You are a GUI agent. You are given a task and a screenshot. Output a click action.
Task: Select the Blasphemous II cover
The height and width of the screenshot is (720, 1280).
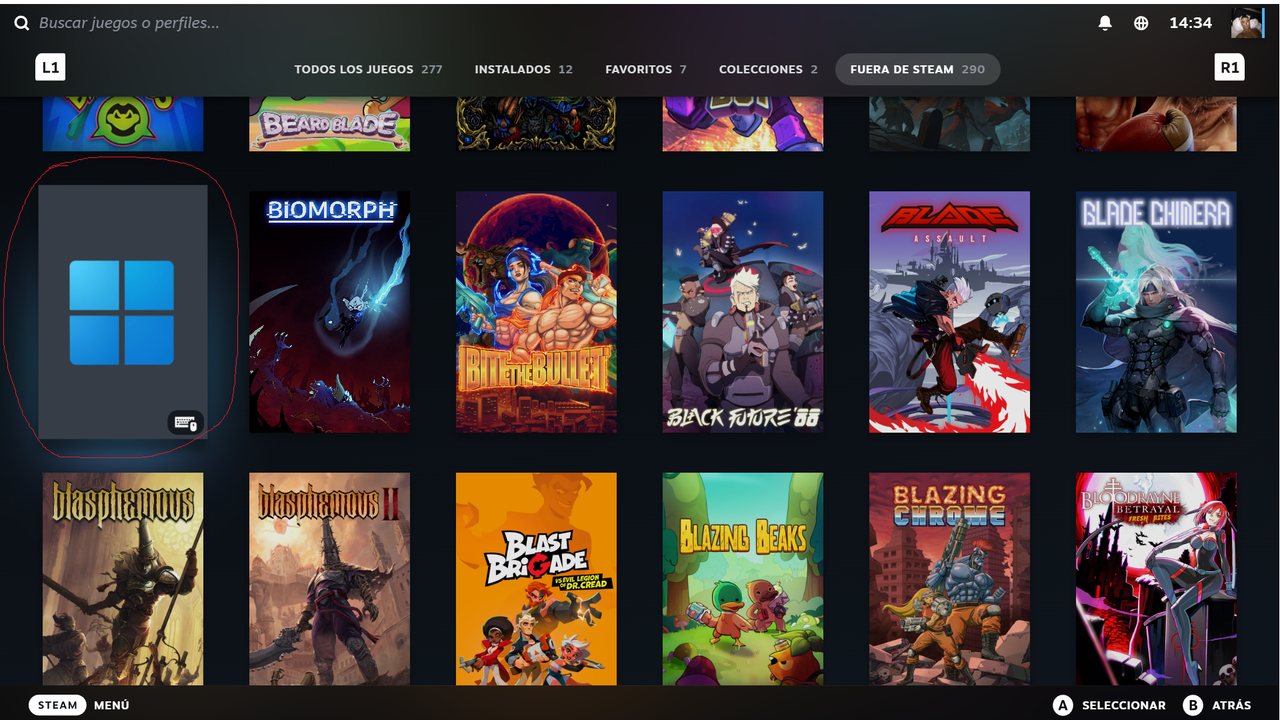point(329,579)
